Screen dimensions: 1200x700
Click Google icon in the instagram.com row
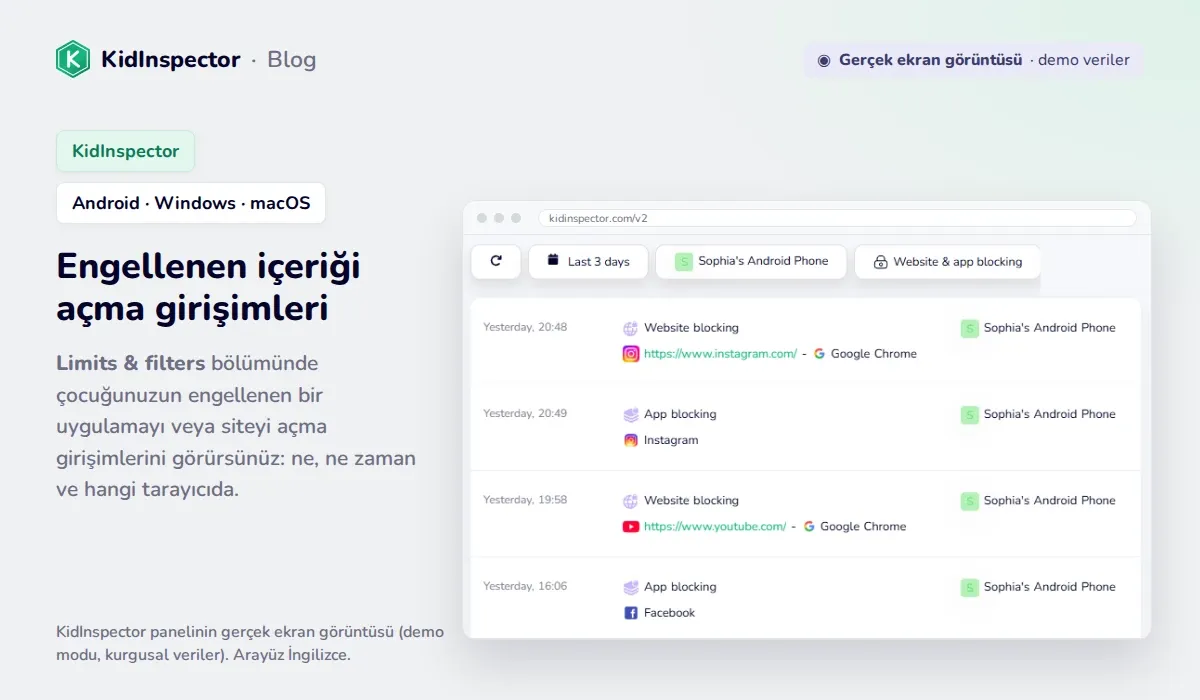pos(819,353)
